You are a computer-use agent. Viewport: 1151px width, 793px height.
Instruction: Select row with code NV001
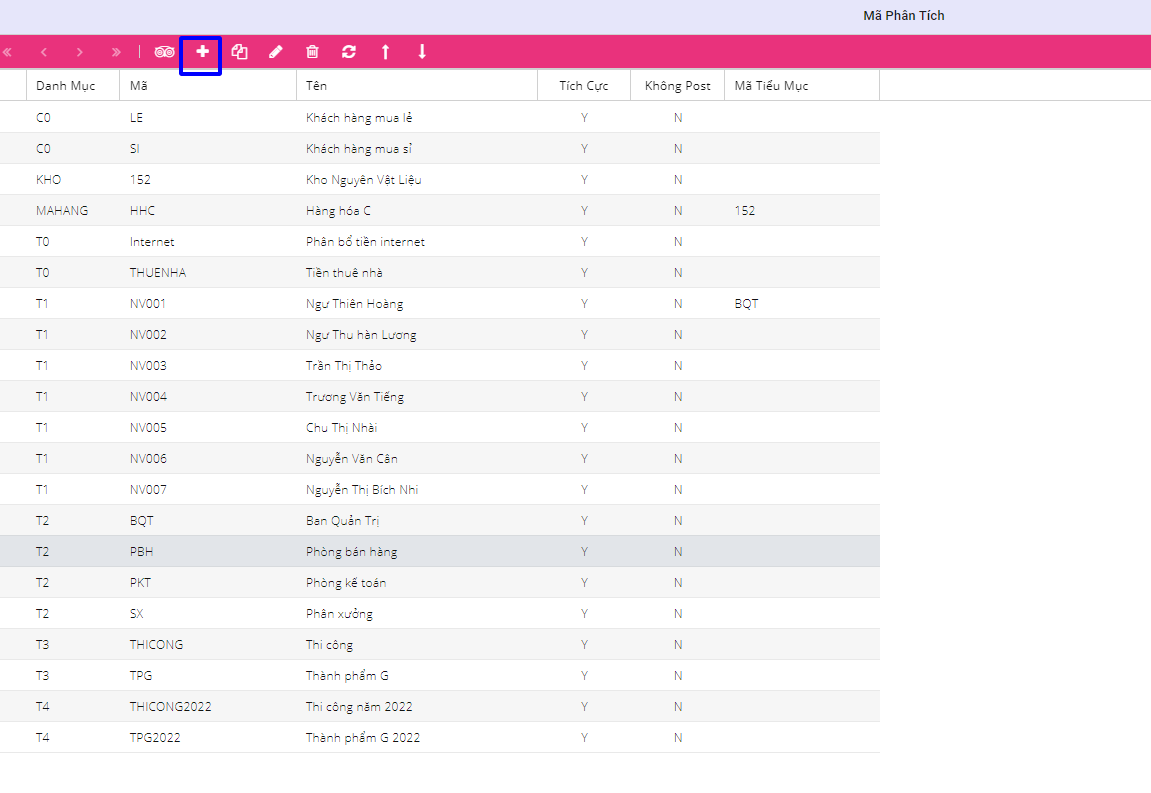click(x=148, y=304)
